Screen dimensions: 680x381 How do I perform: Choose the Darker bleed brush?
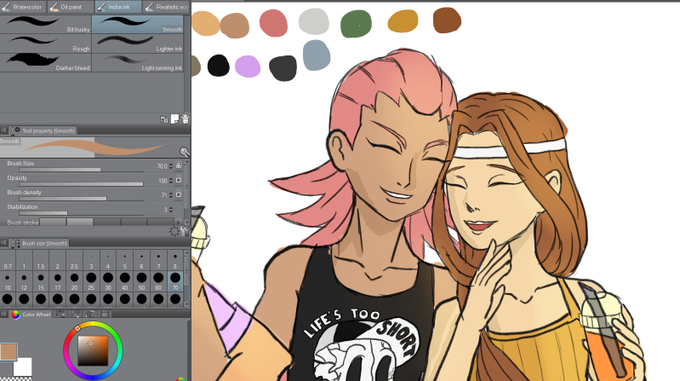click(x=46, y=63)
